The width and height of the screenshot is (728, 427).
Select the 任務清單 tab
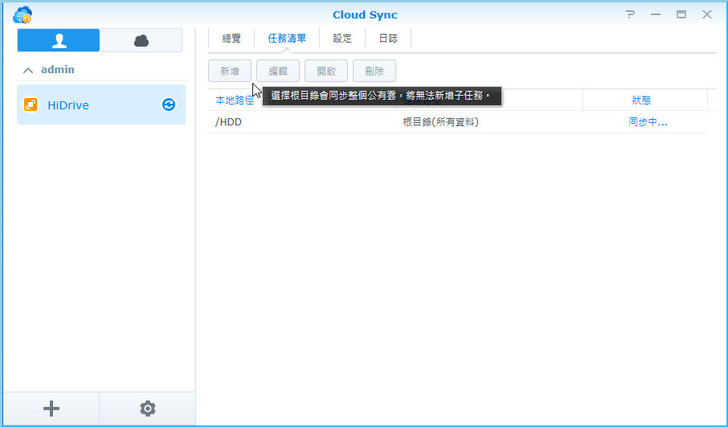[287, 38]
